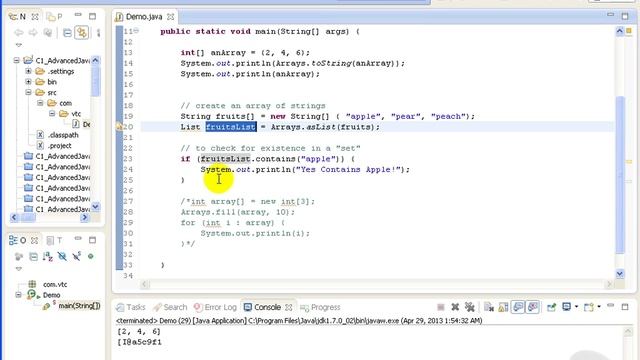Select the .settings folder item
640x360 pixels.
coord(61,71)
